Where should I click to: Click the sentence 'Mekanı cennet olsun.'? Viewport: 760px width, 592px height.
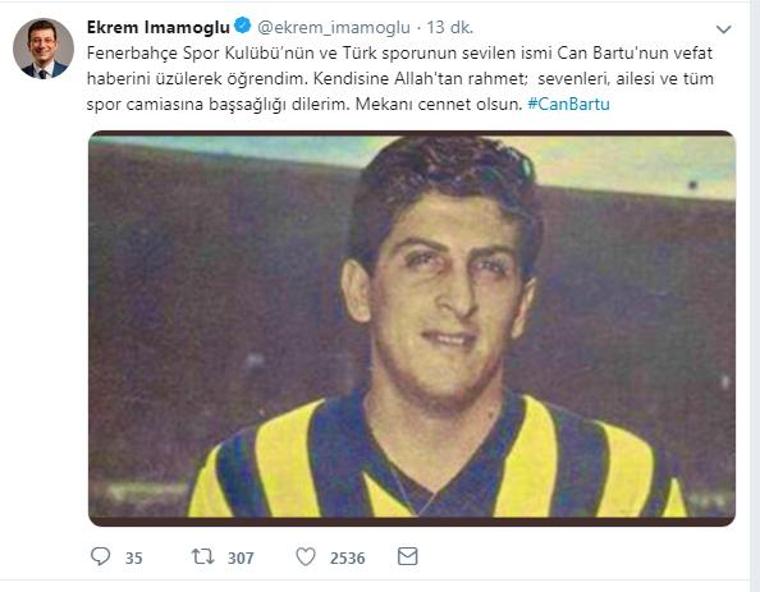(439, 104)
